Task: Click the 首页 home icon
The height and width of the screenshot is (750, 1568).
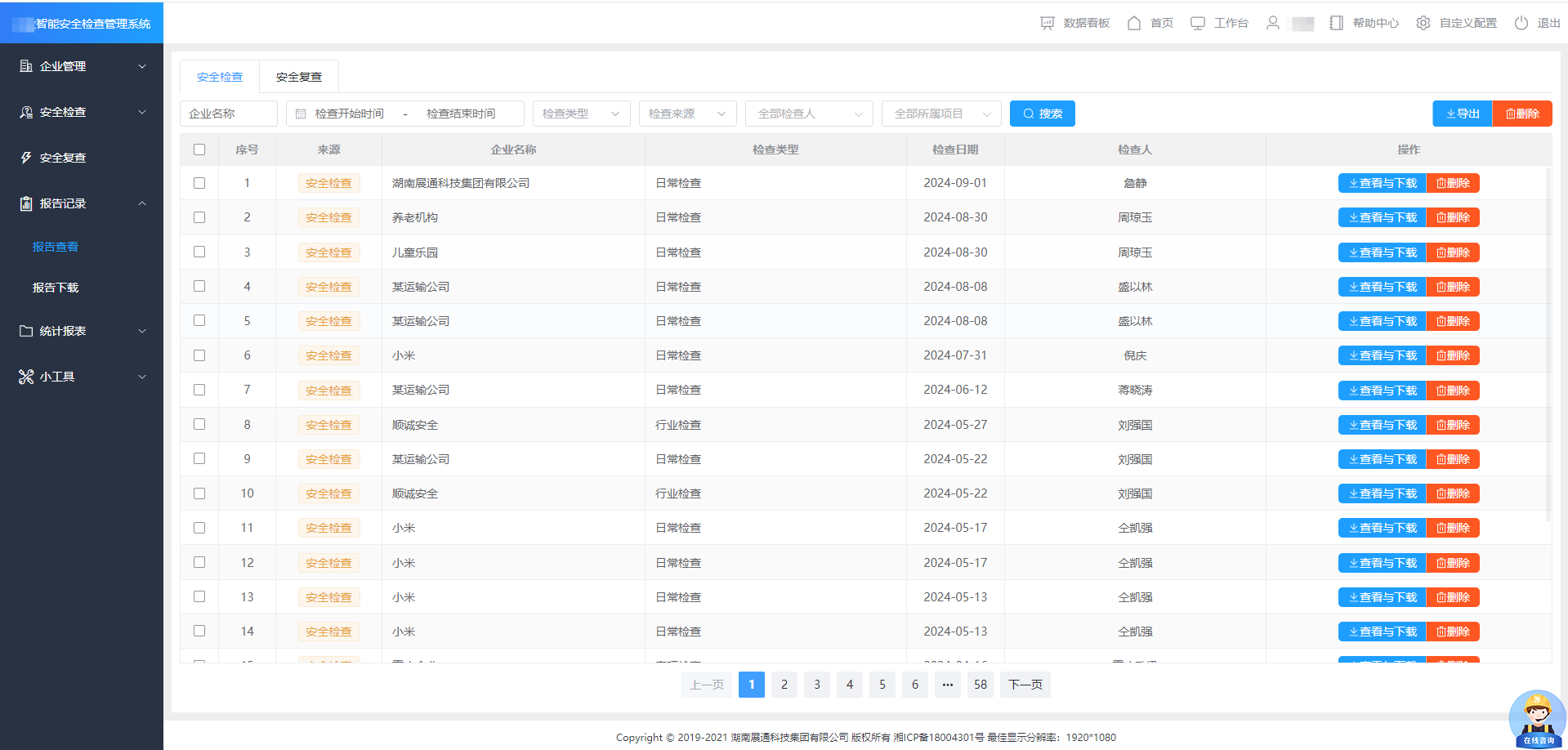Action: coord(1133,23)
